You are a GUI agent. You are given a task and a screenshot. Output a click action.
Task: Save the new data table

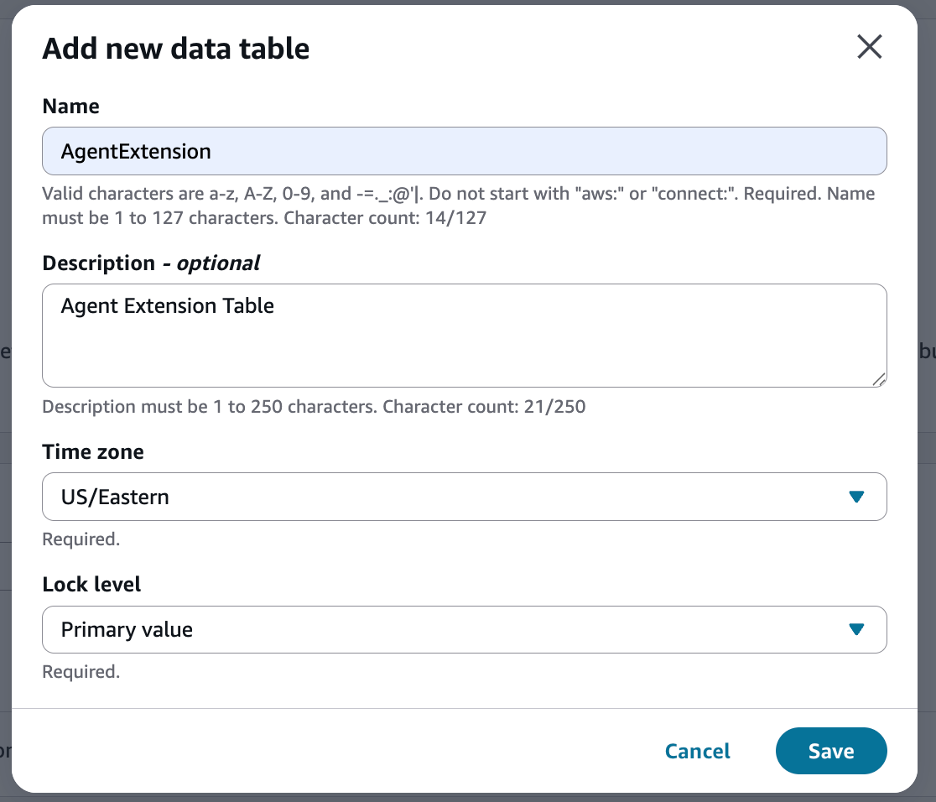[831, 751]
